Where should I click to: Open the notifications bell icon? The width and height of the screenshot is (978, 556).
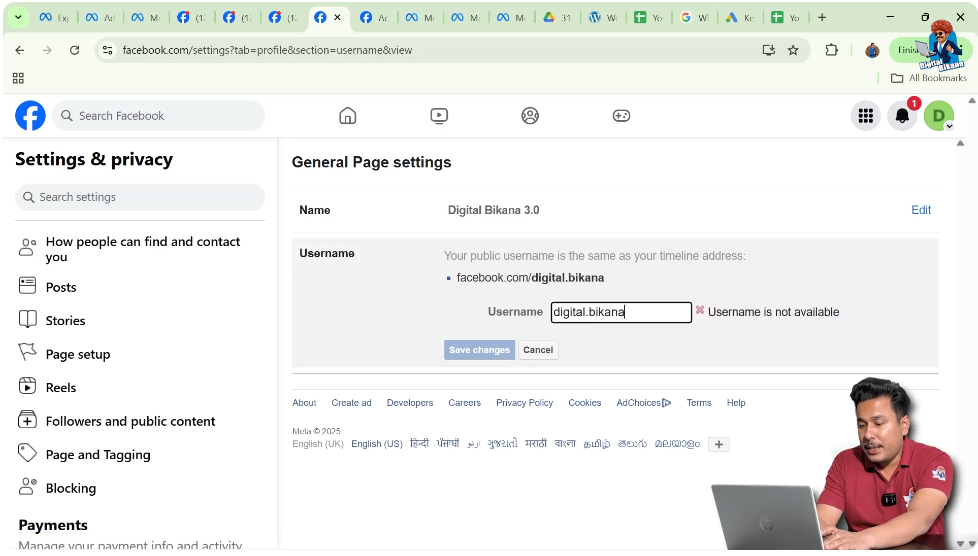[x=902, y=115]
